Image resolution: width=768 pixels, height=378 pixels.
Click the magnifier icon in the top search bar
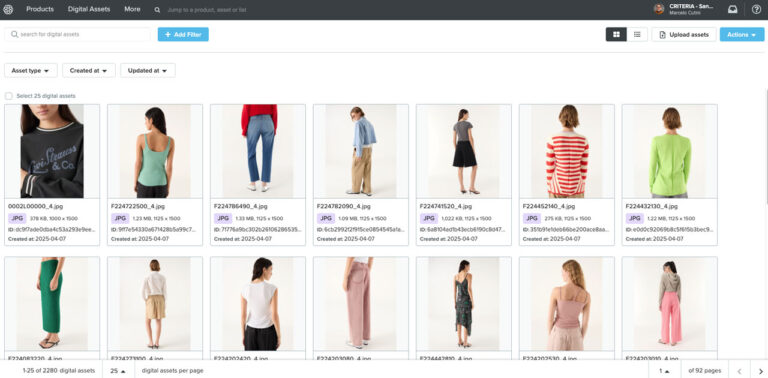point(157,10)
